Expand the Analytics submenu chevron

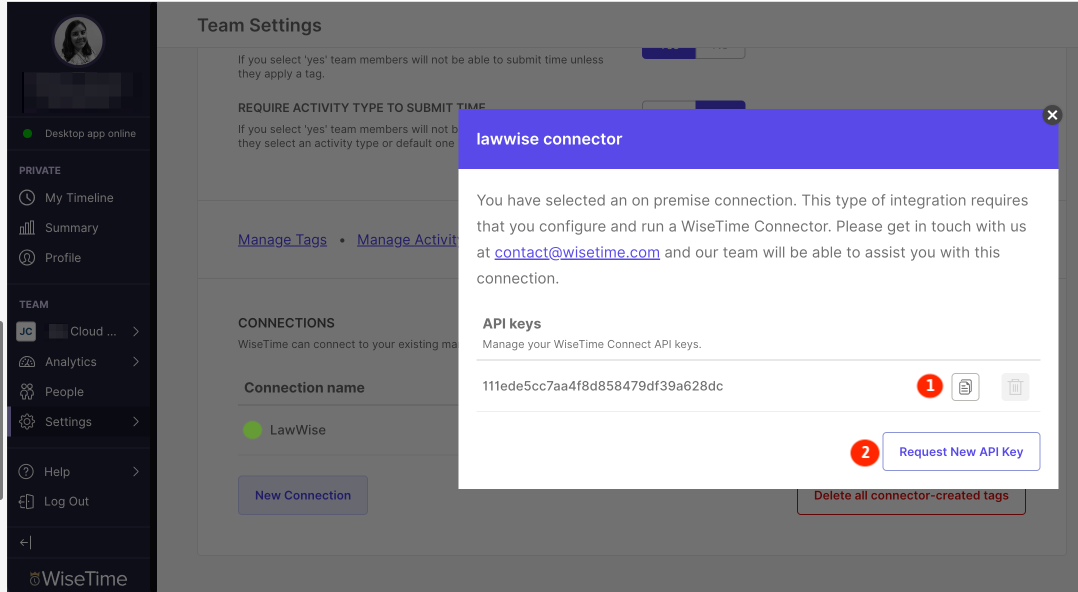click(x=135, y=362)
